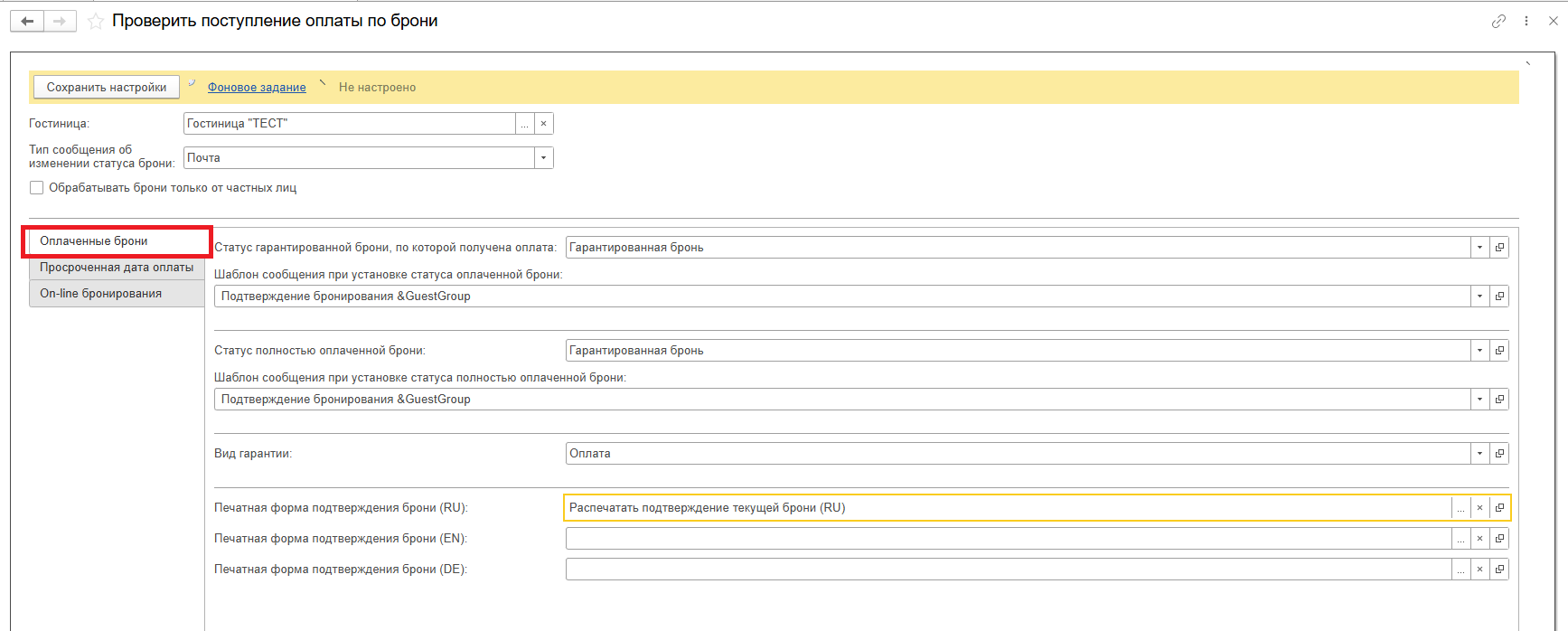Image resolution: width=1568 pixels, height=631 pixels.
Task: Open selection list for Печатная форма (RU)
Action: pyautogui.click(x=1460, y=508)
